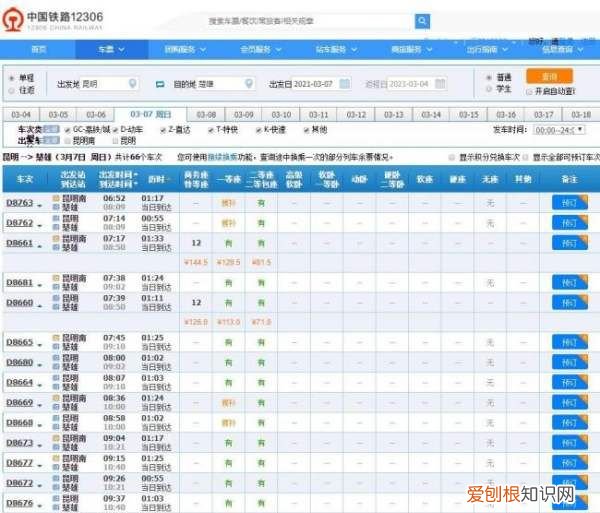Enable auto-query checkbox beside query button
The height and width of the screenshot is (513, 600).
coord(529,92)
